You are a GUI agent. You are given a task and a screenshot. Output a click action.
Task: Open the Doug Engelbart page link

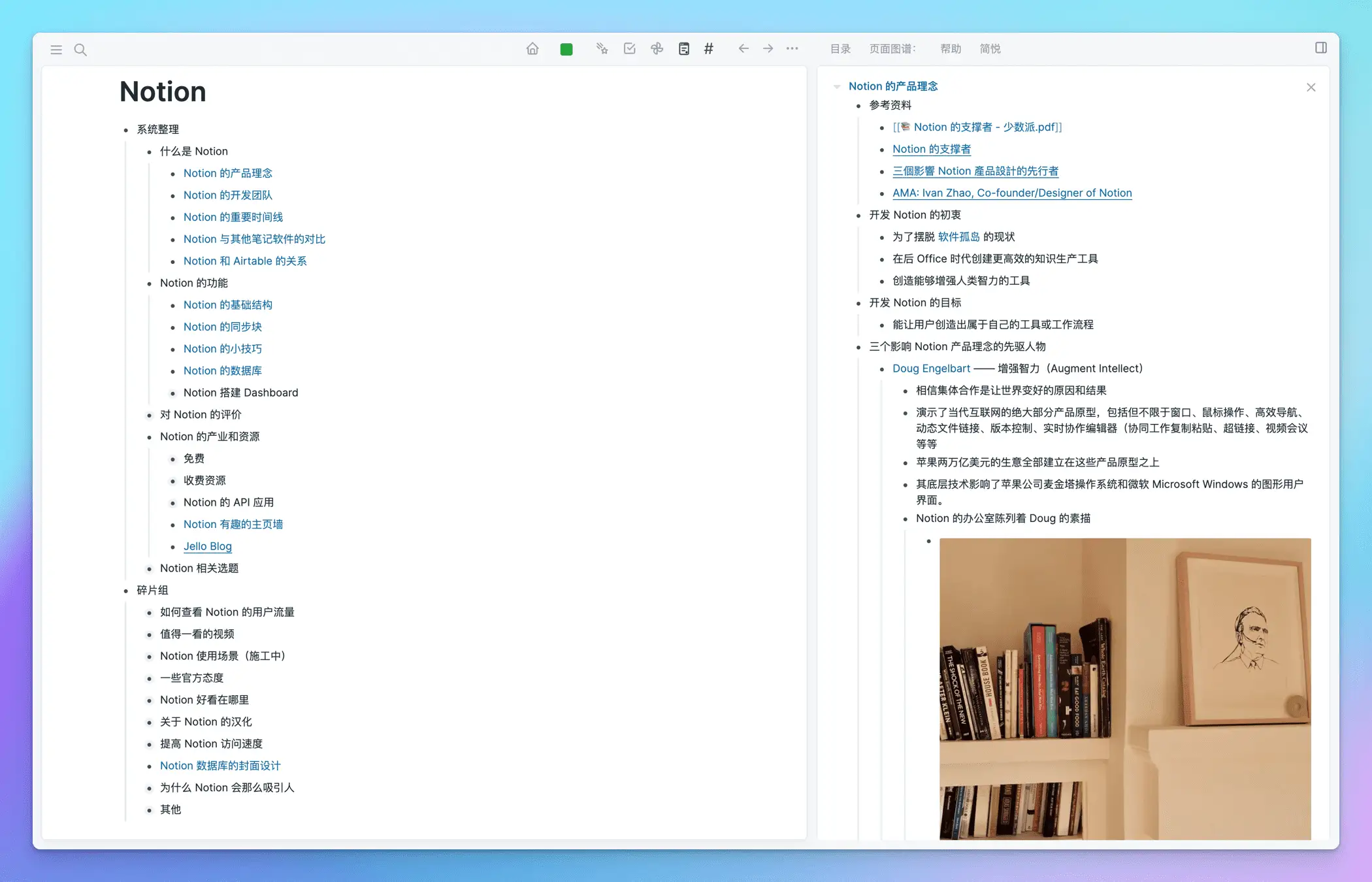coord(931,368)
